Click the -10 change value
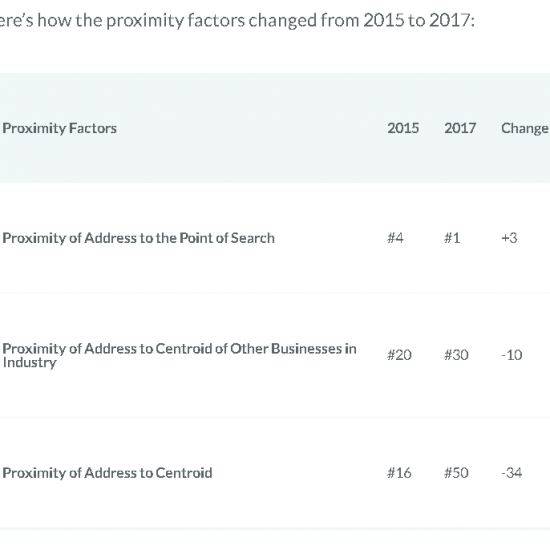Screen dimensions: 550x550 512,355
